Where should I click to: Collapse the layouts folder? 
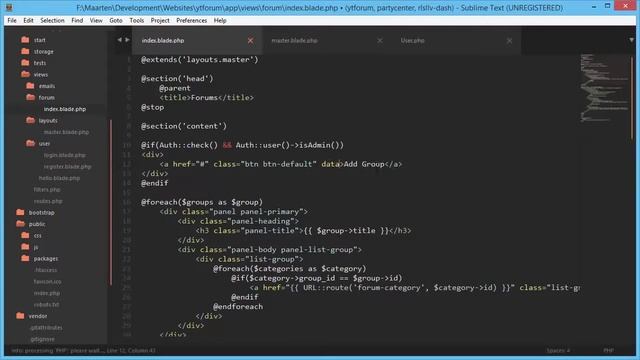[31, 120]
